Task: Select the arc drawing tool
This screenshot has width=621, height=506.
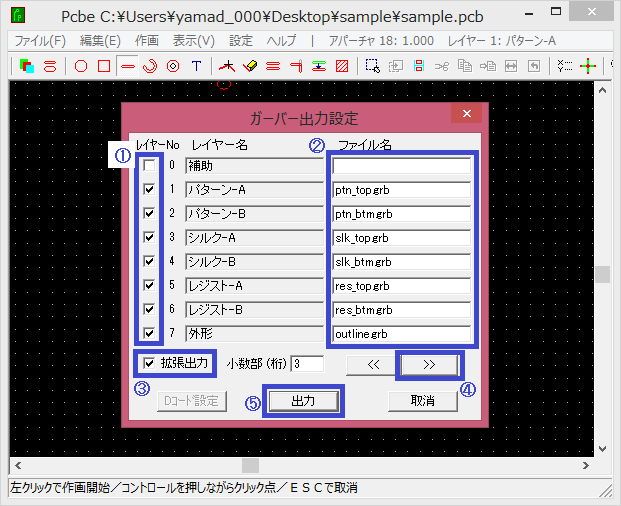Action: click(150, 66)
